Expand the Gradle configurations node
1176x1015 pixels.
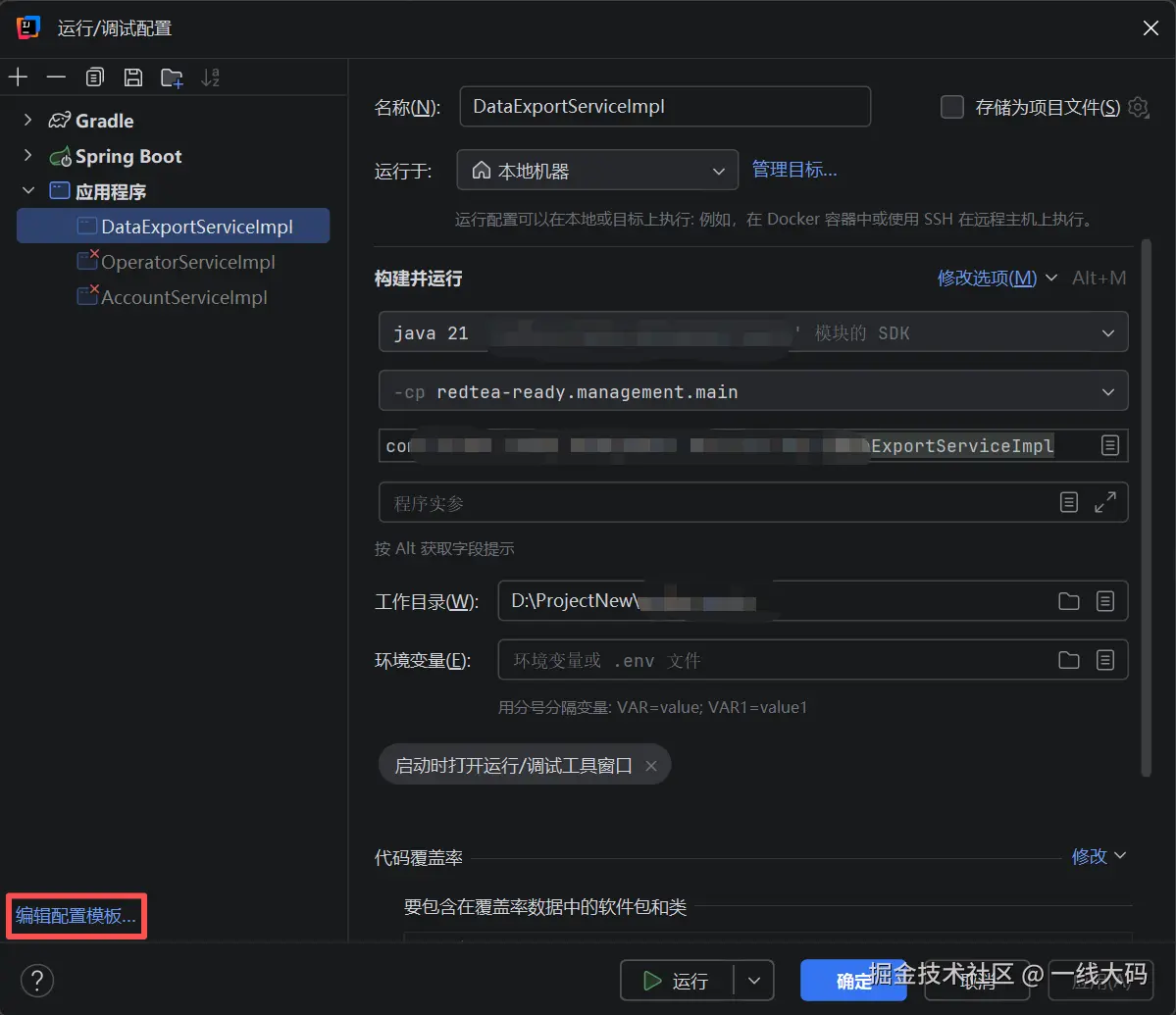(27, 120)
